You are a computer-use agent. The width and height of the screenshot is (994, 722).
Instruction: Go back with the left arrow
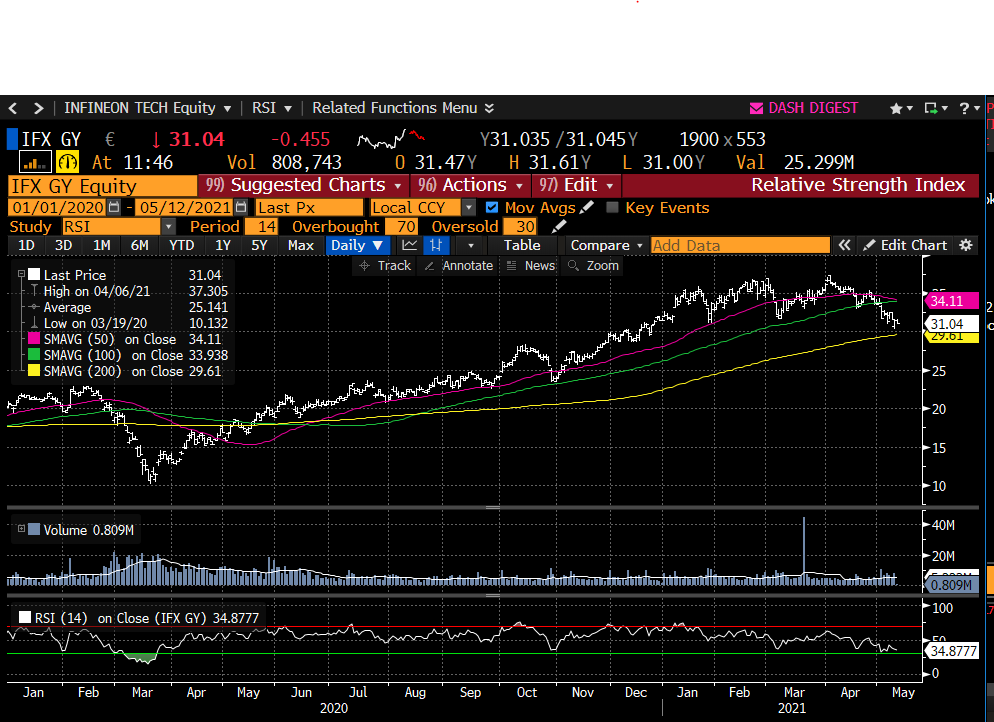(13, 108)
